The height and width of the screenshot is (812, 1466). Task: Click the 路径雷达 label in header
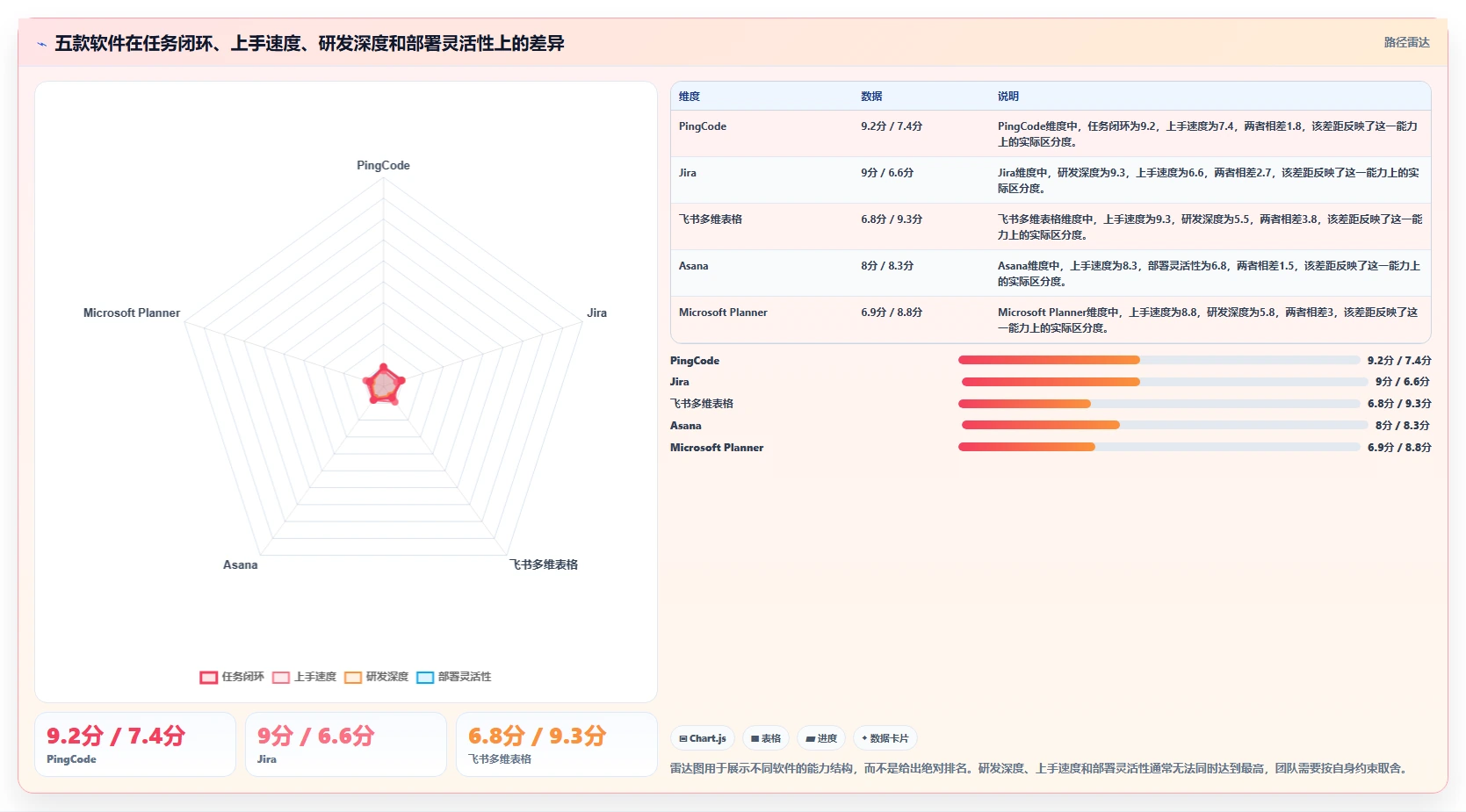click(1406, 42)
